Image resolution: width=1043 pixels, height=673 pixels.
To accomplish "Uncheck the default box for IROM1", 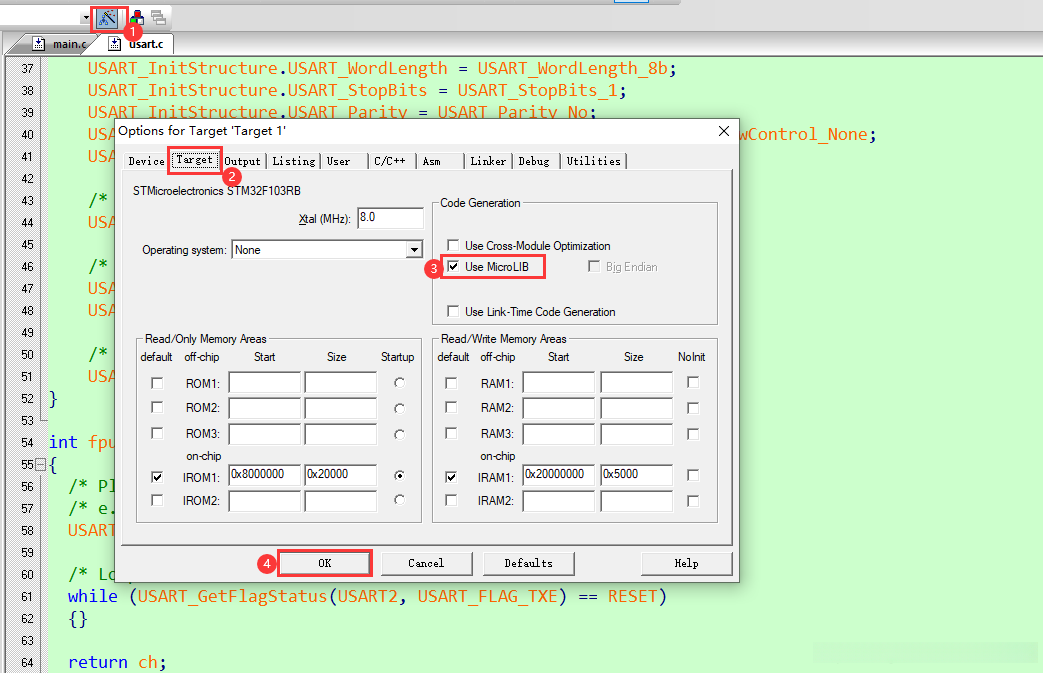I will pyautogui.click(x=157, y=477).
